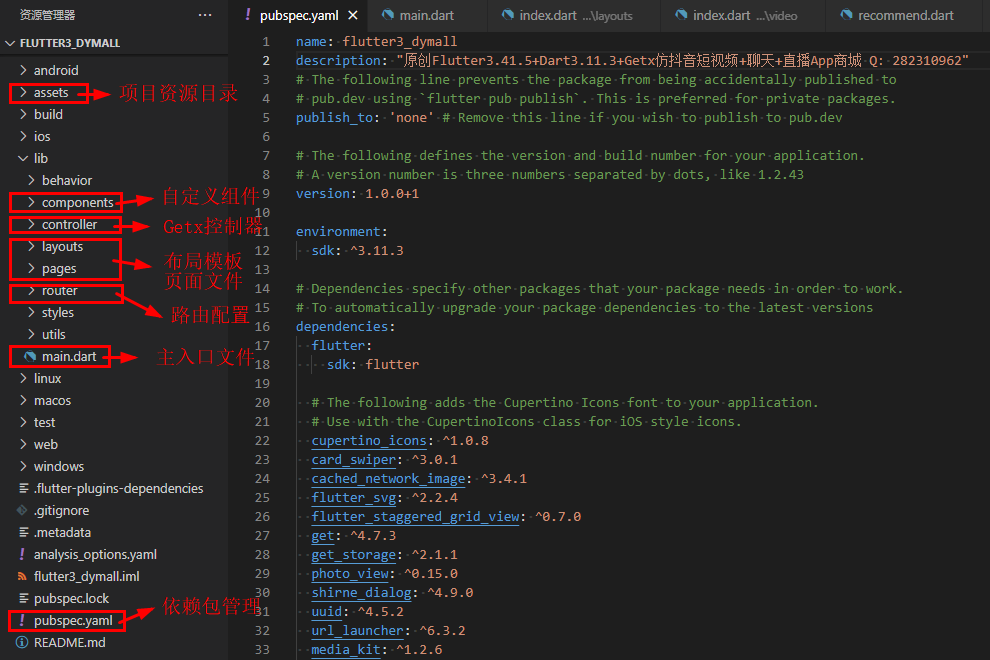Switch to the recommend.dart tab
Image resolution: width=990 pixels, height=660 pixels.
tap(905, 15)
